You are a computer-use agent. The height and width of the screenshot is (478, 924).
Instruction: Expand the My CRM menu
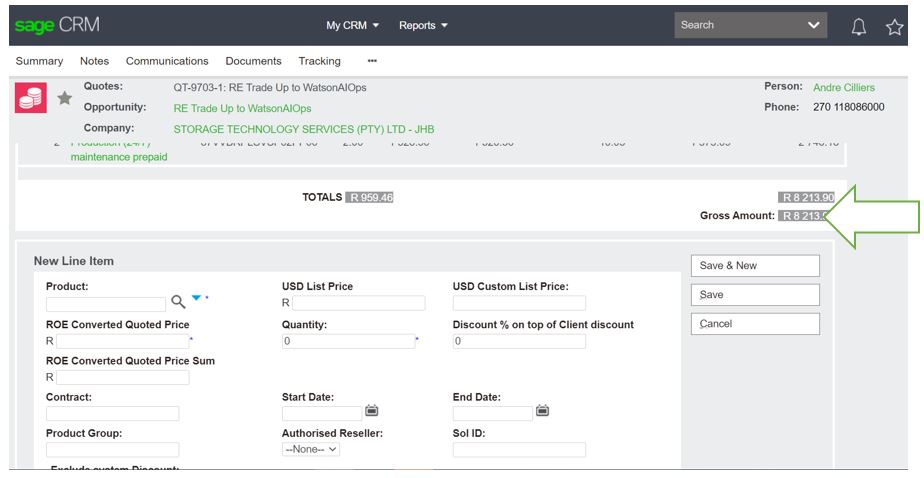(353, 26)
